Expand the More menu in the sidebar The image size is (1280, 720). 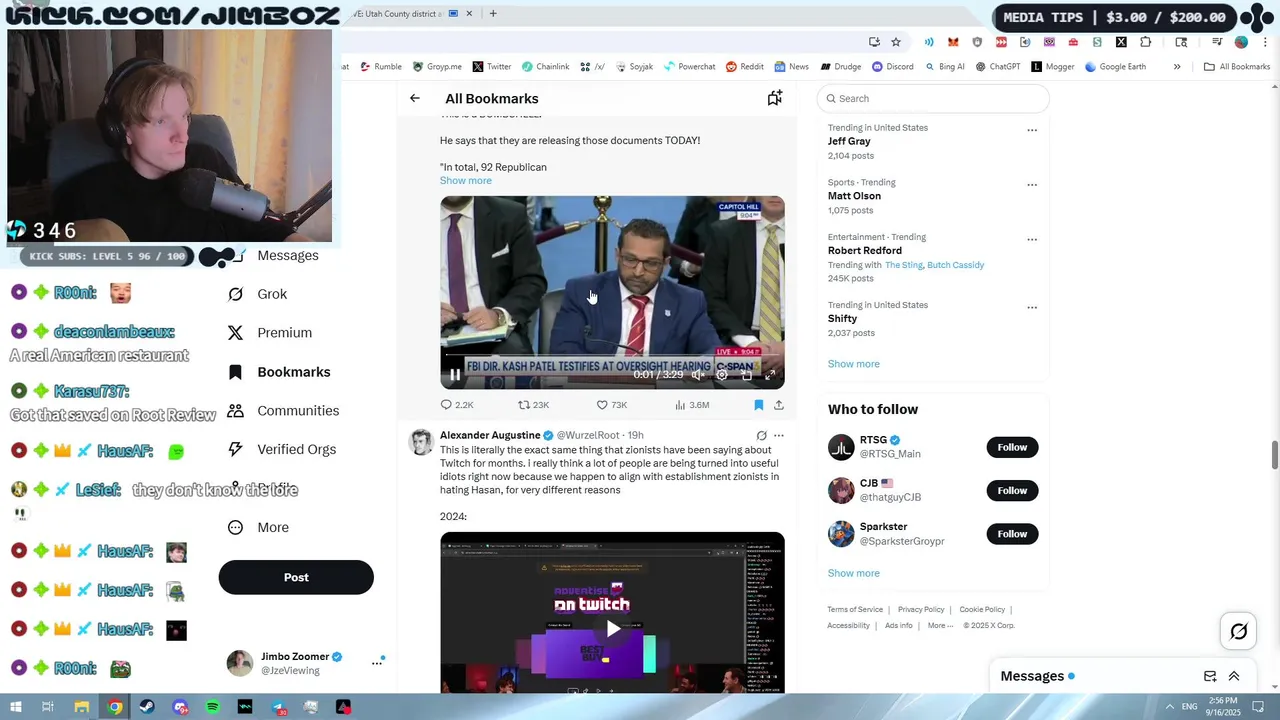point(258,528)
